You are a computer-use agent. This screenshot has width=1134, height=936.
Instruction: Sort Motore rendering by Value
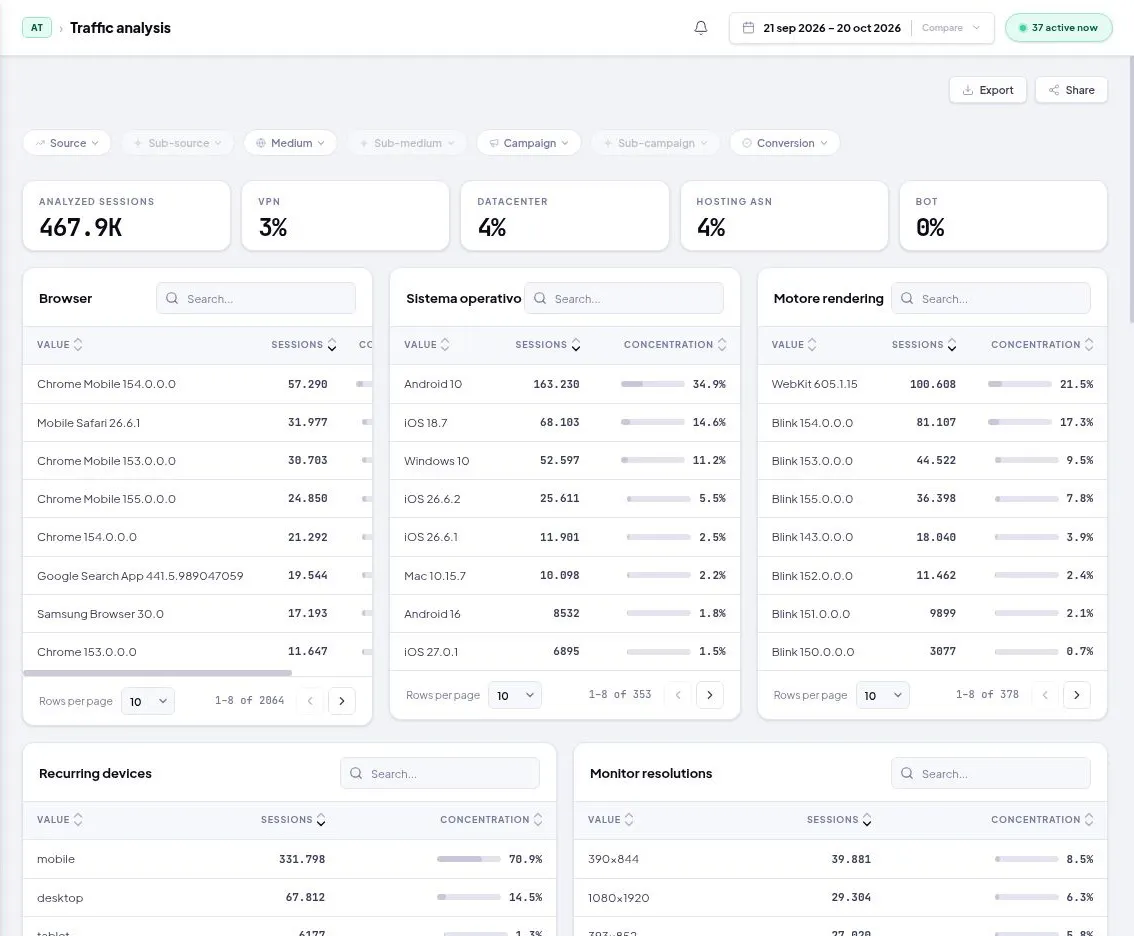(794, 344)
